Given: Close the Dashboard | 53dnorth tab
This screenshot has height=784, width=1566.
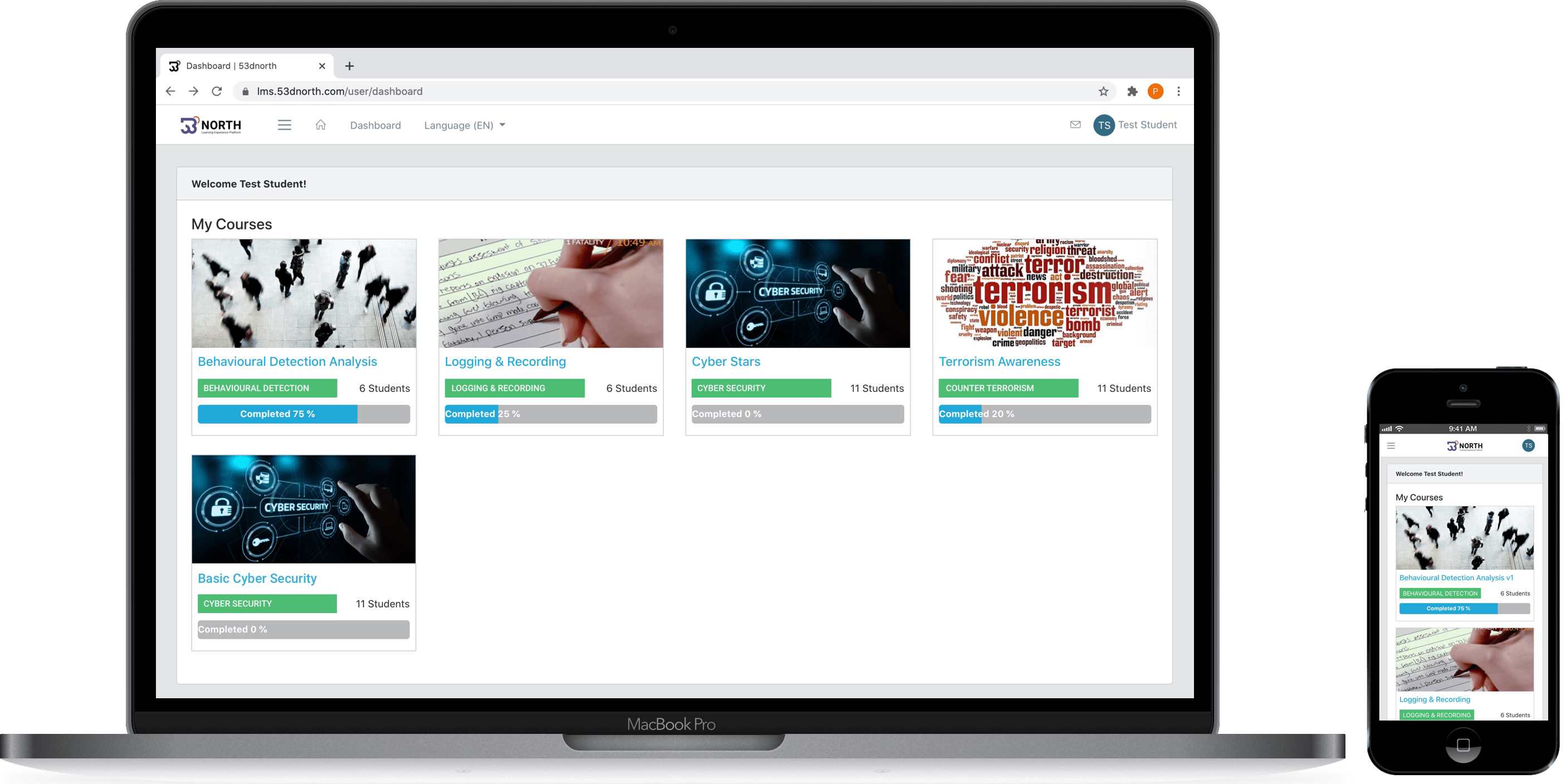Looking at the screenshot, I should point(321,66).
